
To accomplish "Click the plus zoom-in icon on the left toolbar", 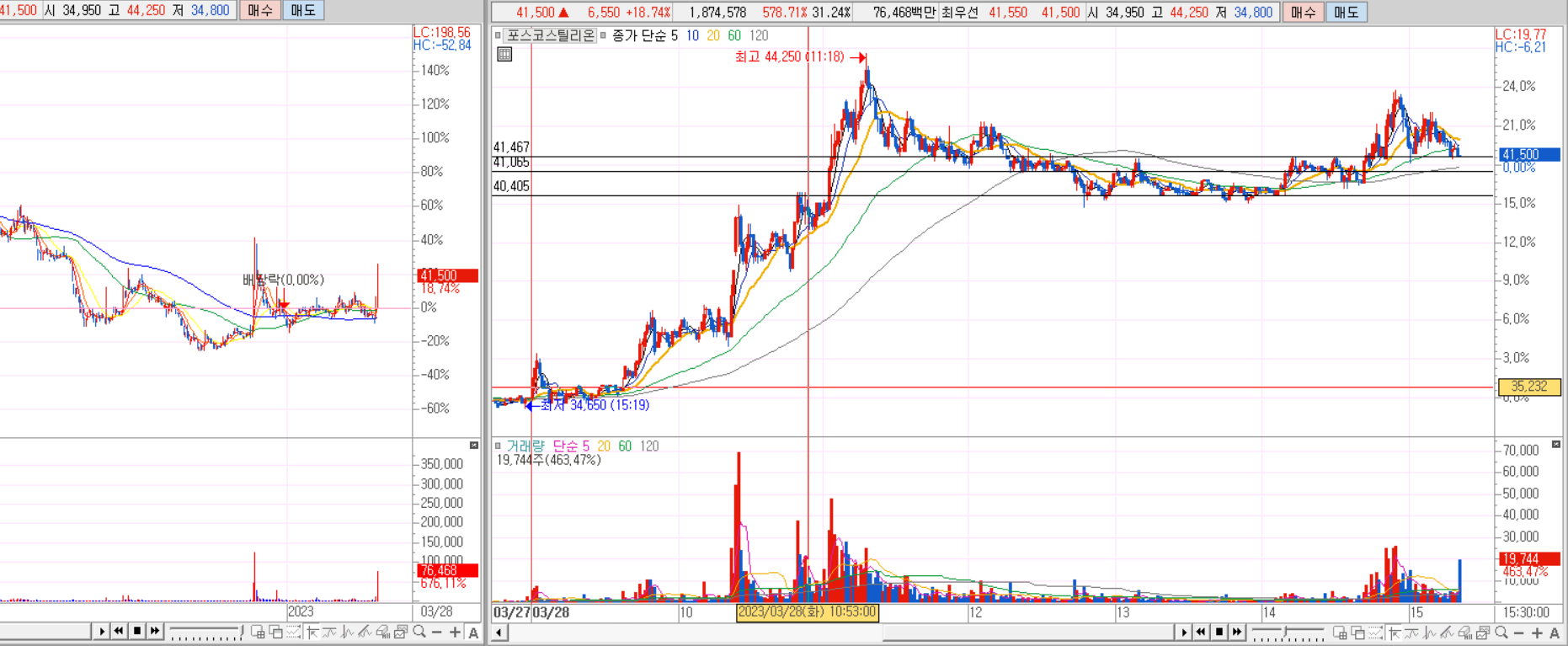I will click(x=455, y=632).
